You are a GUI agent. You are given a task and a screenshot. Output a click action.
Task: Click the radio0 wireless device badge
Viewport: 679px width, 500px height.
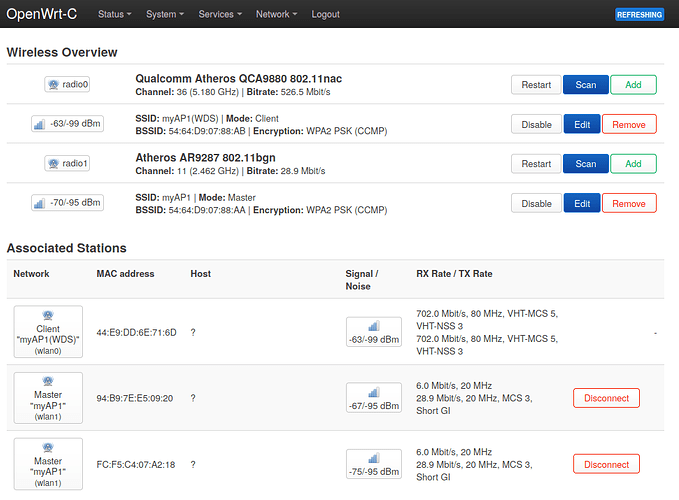[67, 84]
